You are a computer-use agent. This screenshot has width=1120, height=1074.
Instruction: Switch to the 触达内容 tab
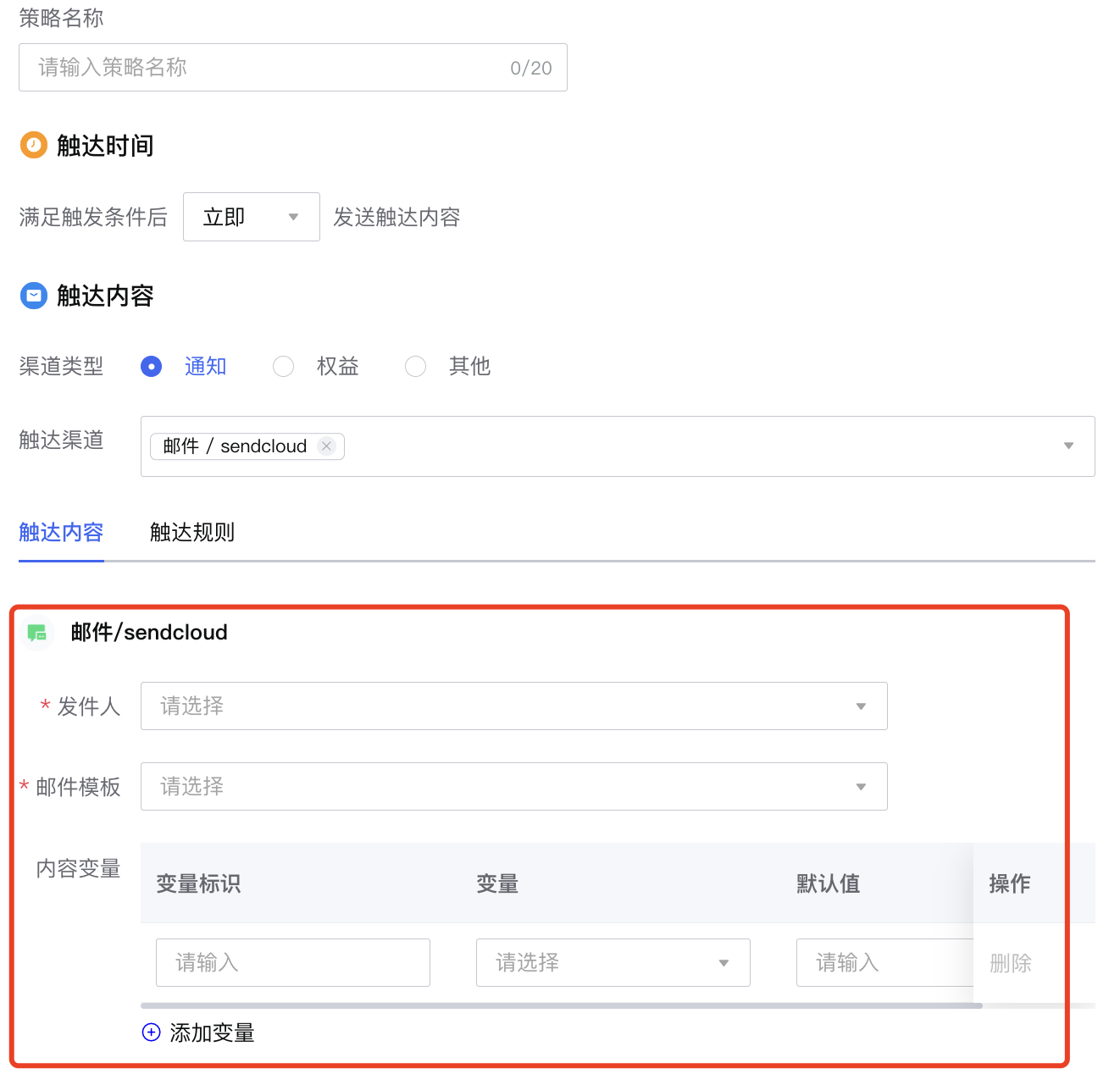point(61,532)
